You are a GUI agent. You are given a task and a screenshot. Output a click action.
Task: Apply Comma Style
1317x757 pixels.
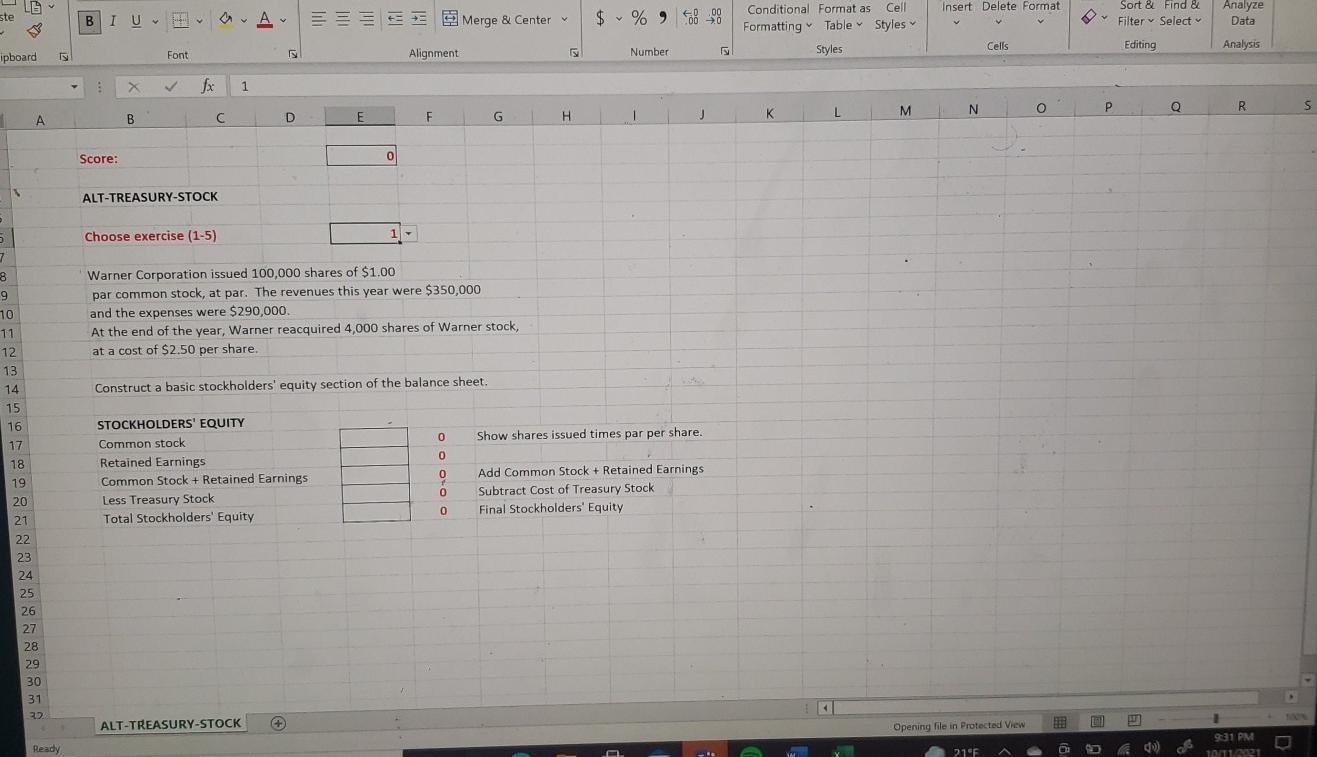pyautogui.click(x=662, y=19)
